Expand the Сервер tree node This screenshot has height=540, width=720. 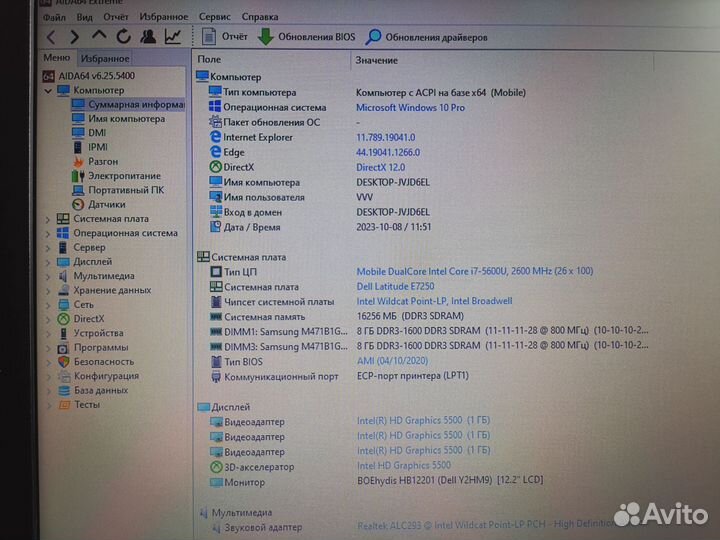[48, 248]
